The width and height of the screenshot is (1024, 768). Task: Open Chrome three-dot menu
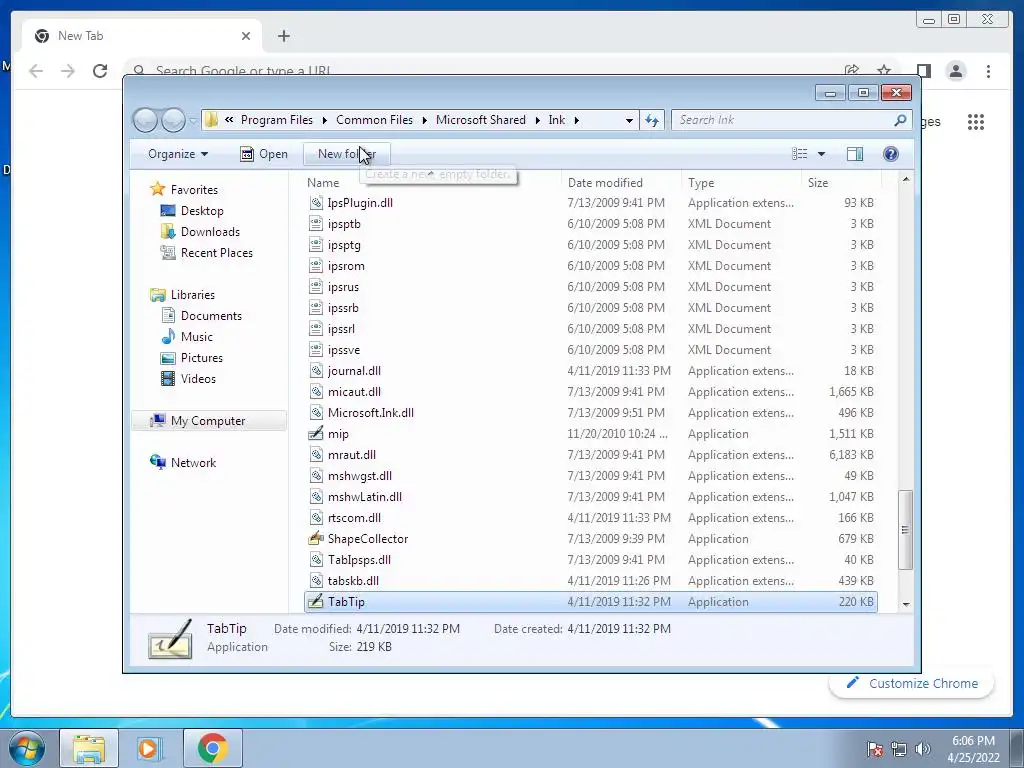988,71
